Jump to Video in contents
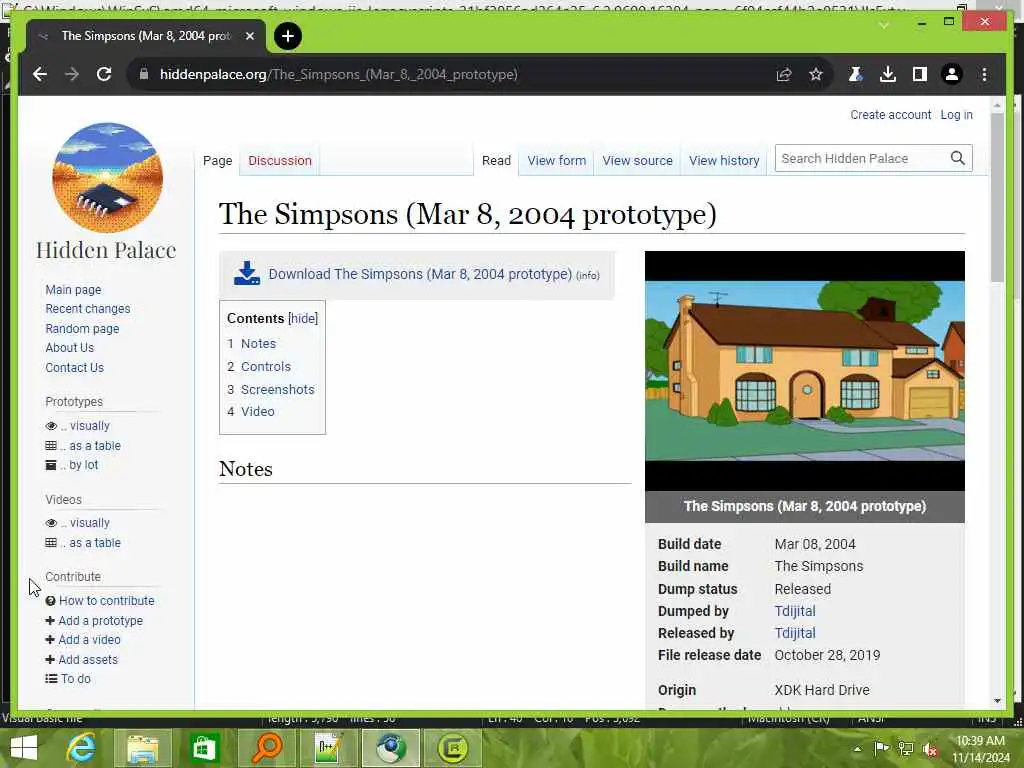Image resolution: width=1024 pixels, height=768 pixels. click(257, 411)
